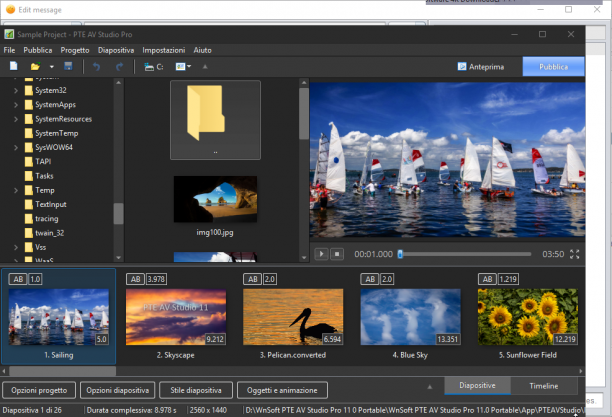Image resolution: width=612 pixels, height=417 pixels.
Task: Click the blue Pubblica button
Action: point(553,67)
